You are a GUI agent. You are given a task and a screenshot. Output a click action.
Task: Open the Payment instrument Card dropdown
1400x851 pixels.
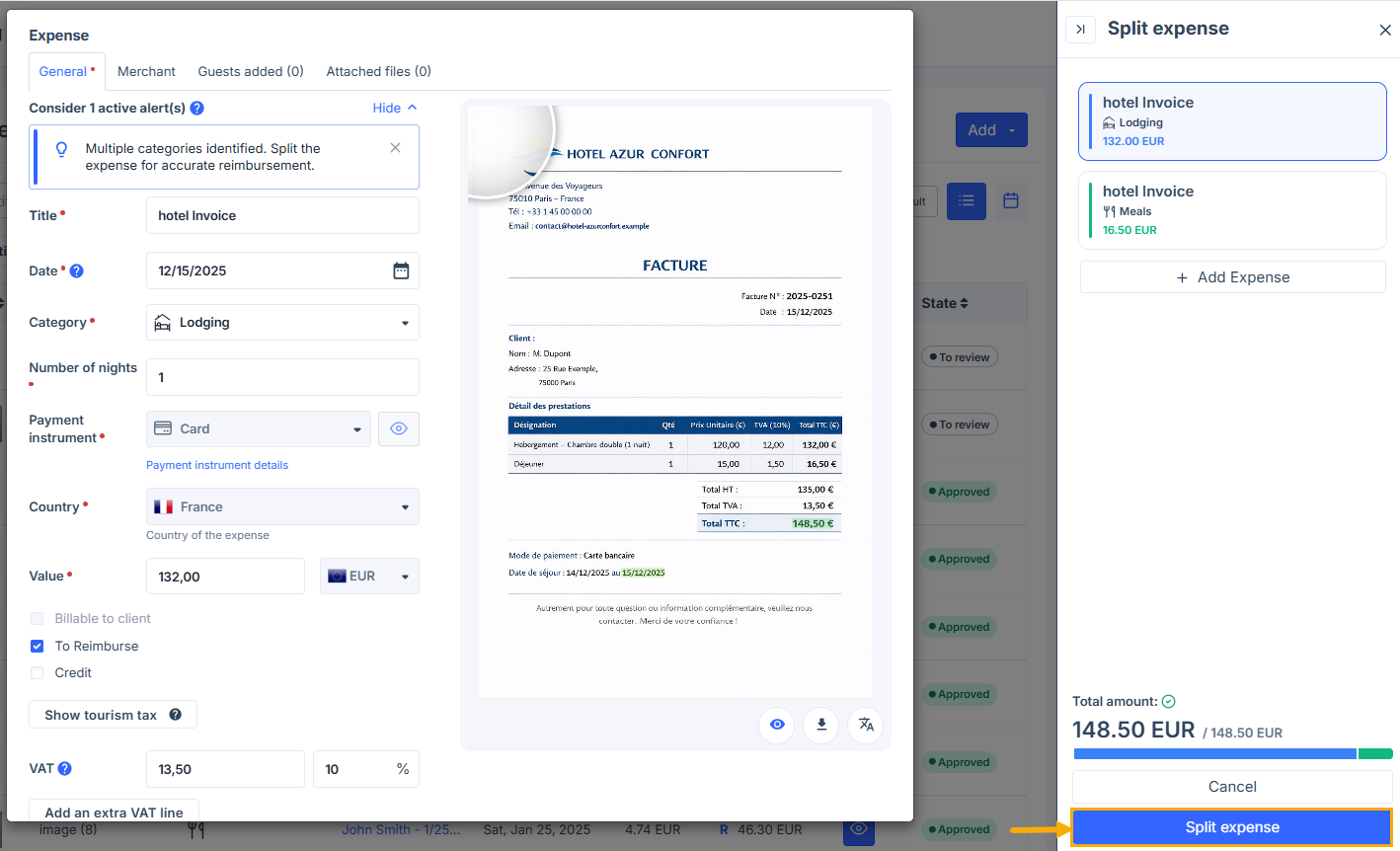pyautogui.click(x=259, y=428)
